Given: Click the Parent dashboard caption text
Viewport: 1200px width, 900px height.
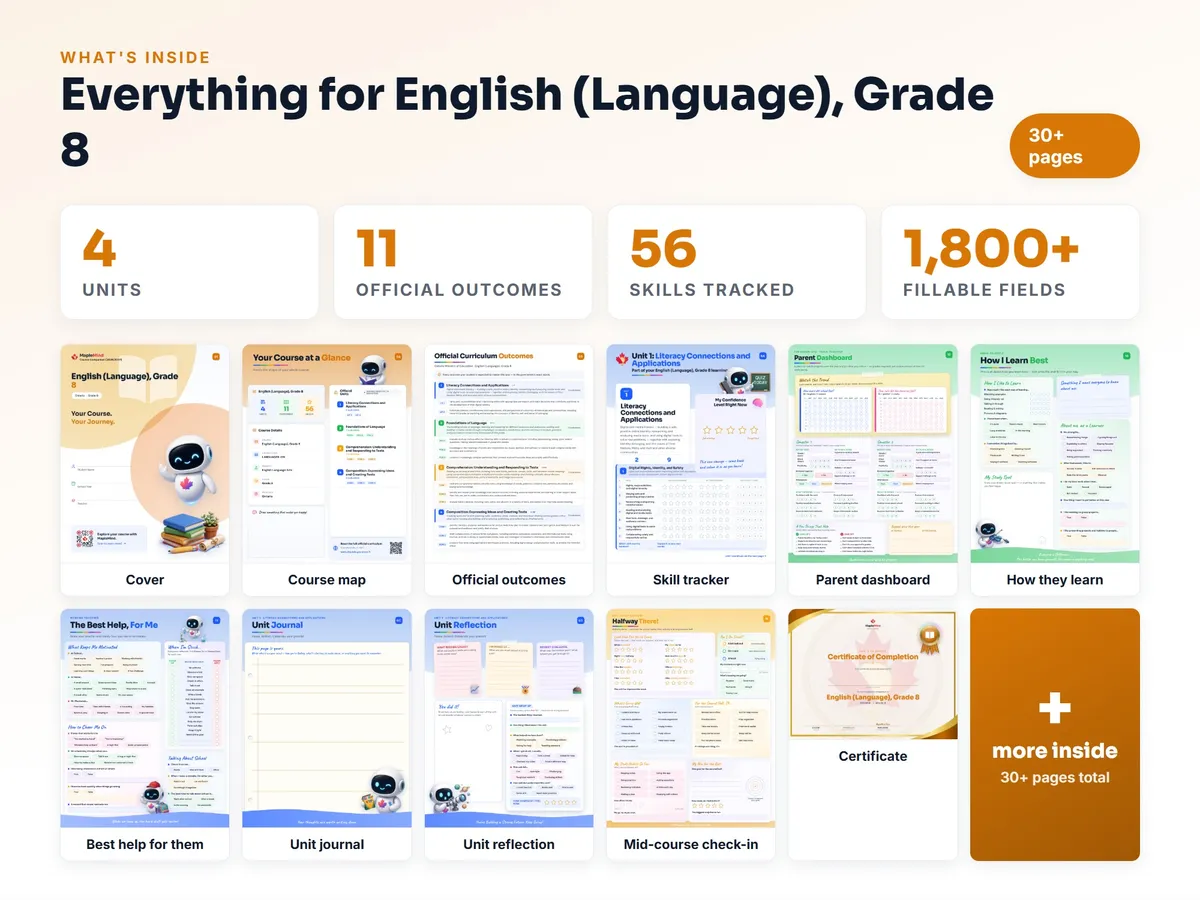Looking at the screenshot, I should coord(873,580).
